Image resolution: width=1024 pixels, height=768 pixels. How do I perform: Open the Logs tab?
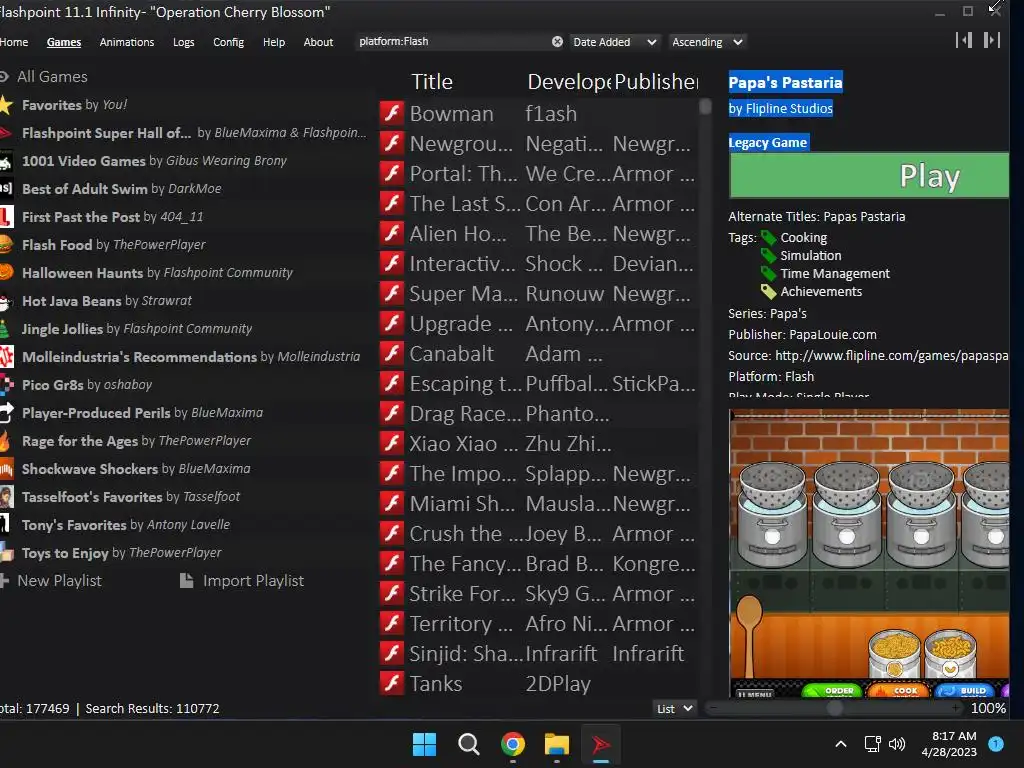(184, 42)
